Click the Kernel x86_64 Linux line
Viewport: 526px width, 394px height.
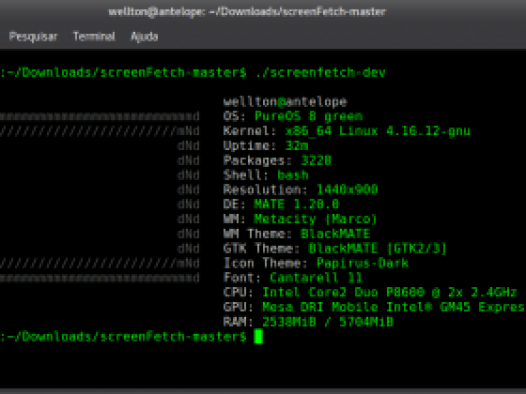click(x=347, y=131)
